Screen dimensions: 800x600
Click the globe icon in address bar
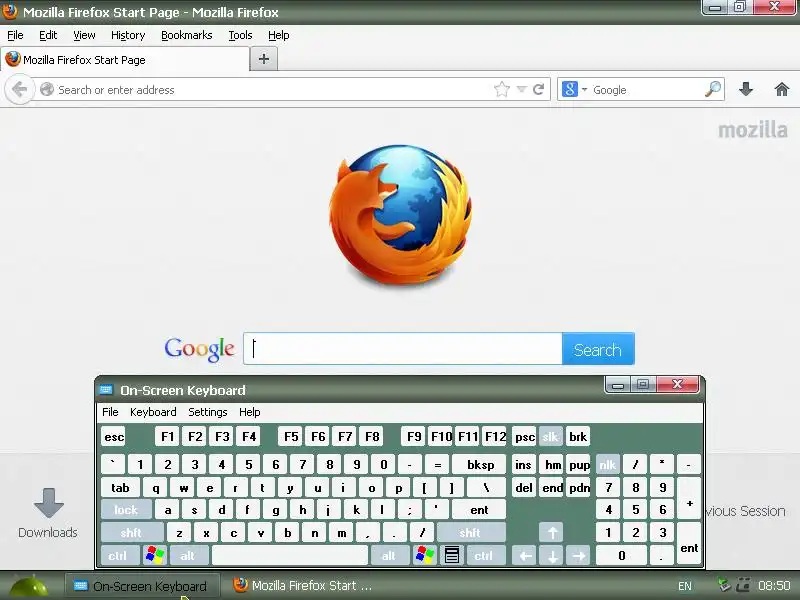[46, 89]
